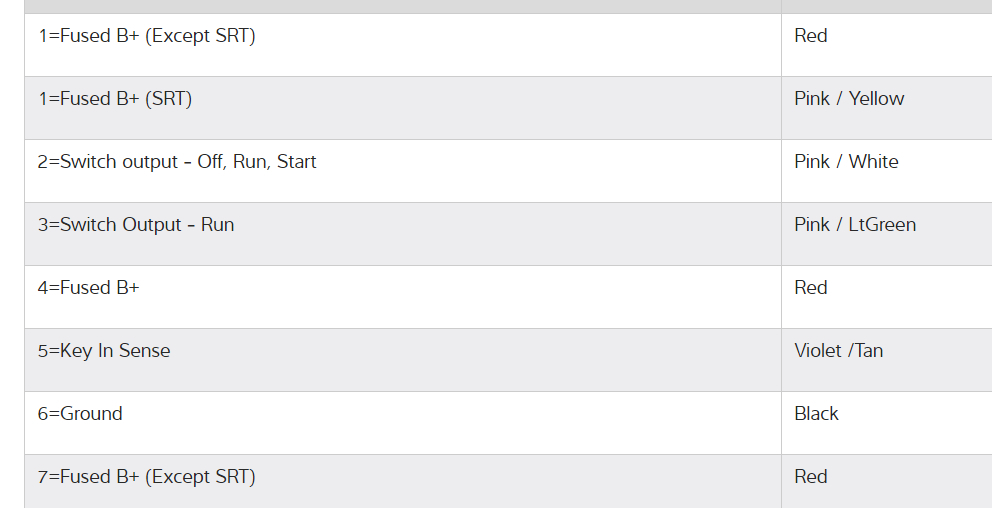The width and height of the screenshot is (992, 516).
Task: Click the word "Start" in the pin 2 description
Action: click(296, 162)
